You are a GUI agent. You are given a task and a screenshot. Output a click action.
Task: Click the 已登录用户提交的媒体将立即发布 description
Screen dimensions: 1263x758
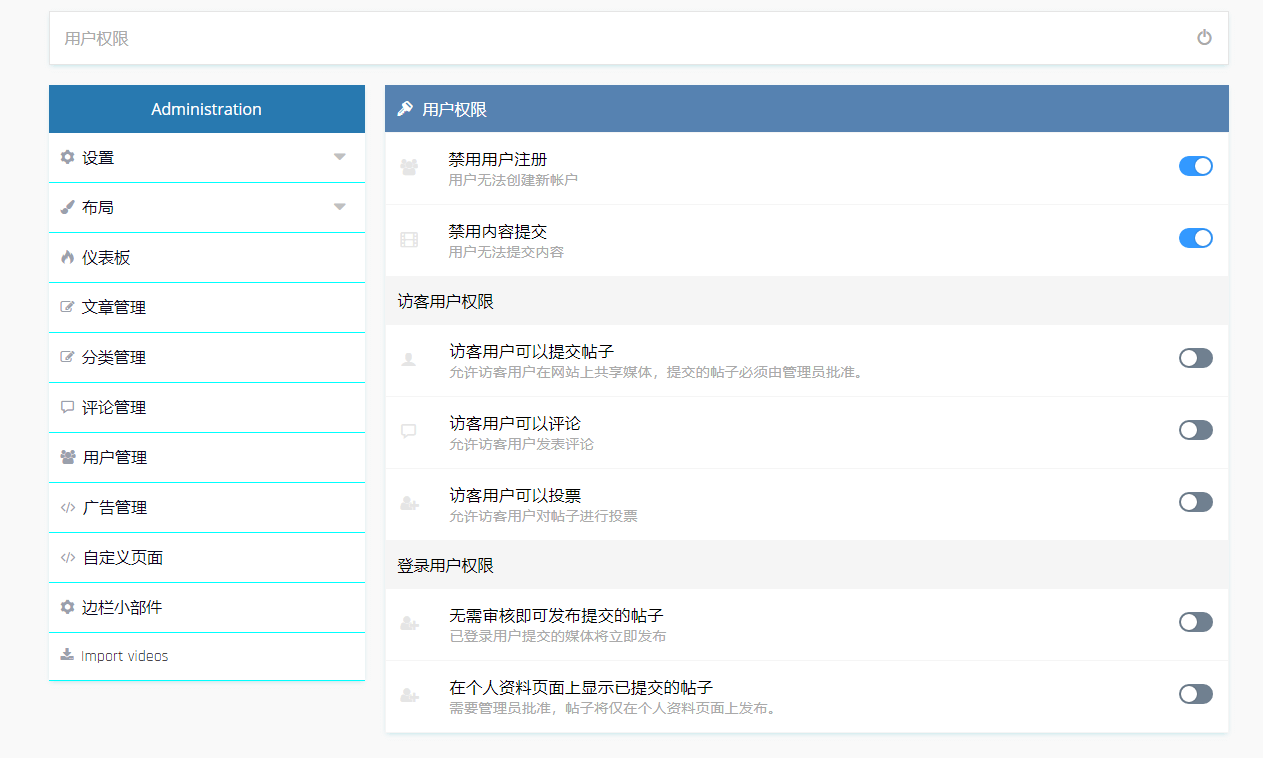pyautogui.click(x=557, y=636)
